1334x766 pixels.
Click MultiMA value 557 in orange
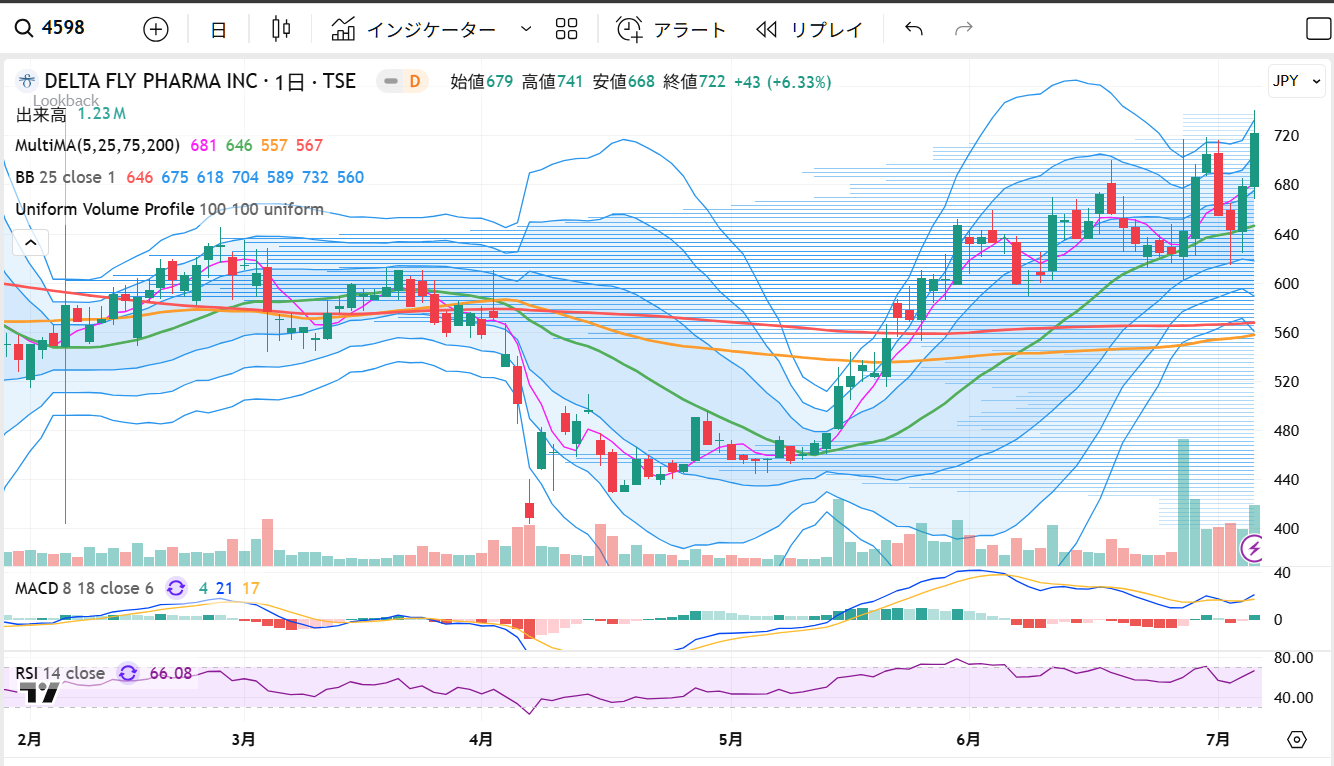click(x=274, y=145)
